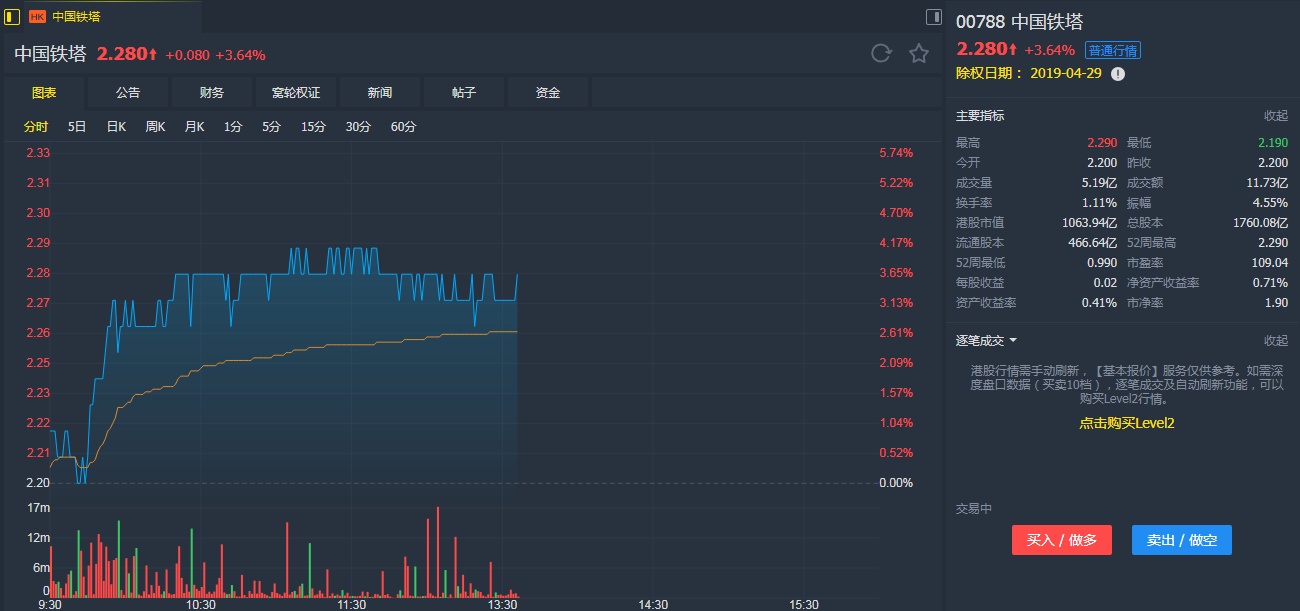Image resolution: width=1300 pixels, height=611 pixels.
Task: Click the 普通行情 quote type badge
Action: tap(1112, 50)
